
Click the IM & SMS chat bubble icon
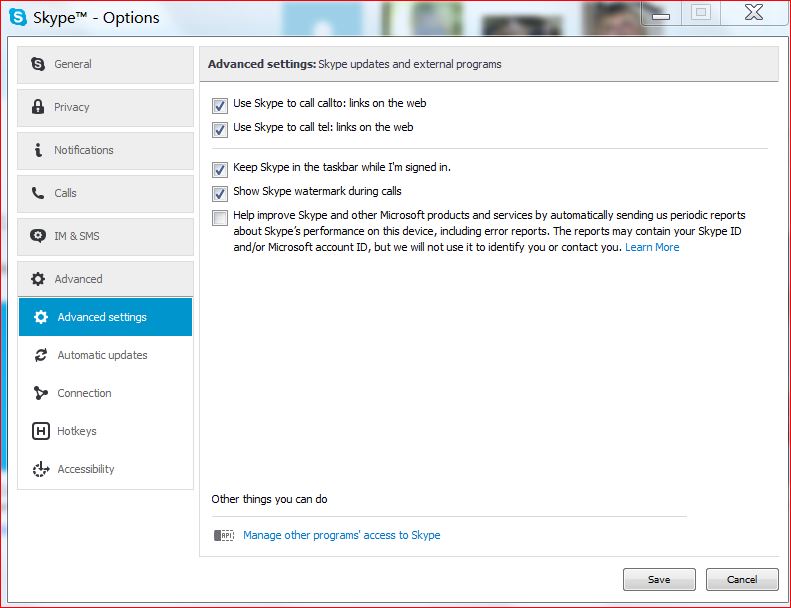(38, 236)
